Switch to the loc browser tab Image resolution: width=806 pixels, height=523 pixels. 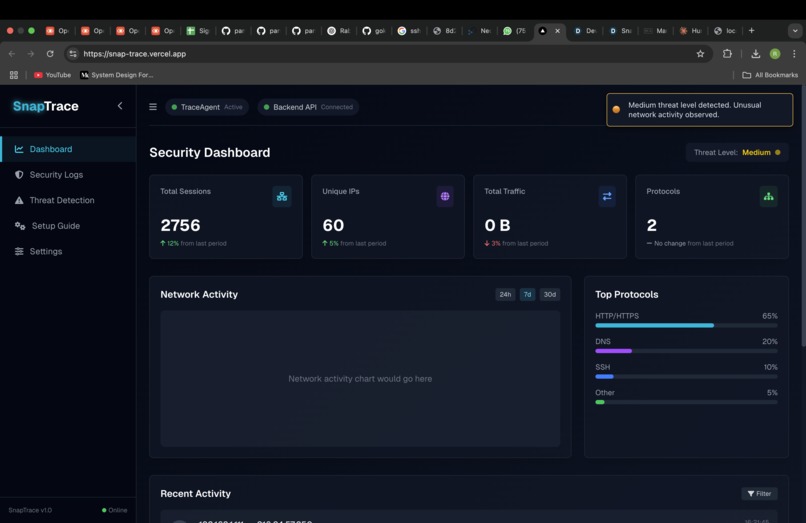tap(725, 31)
